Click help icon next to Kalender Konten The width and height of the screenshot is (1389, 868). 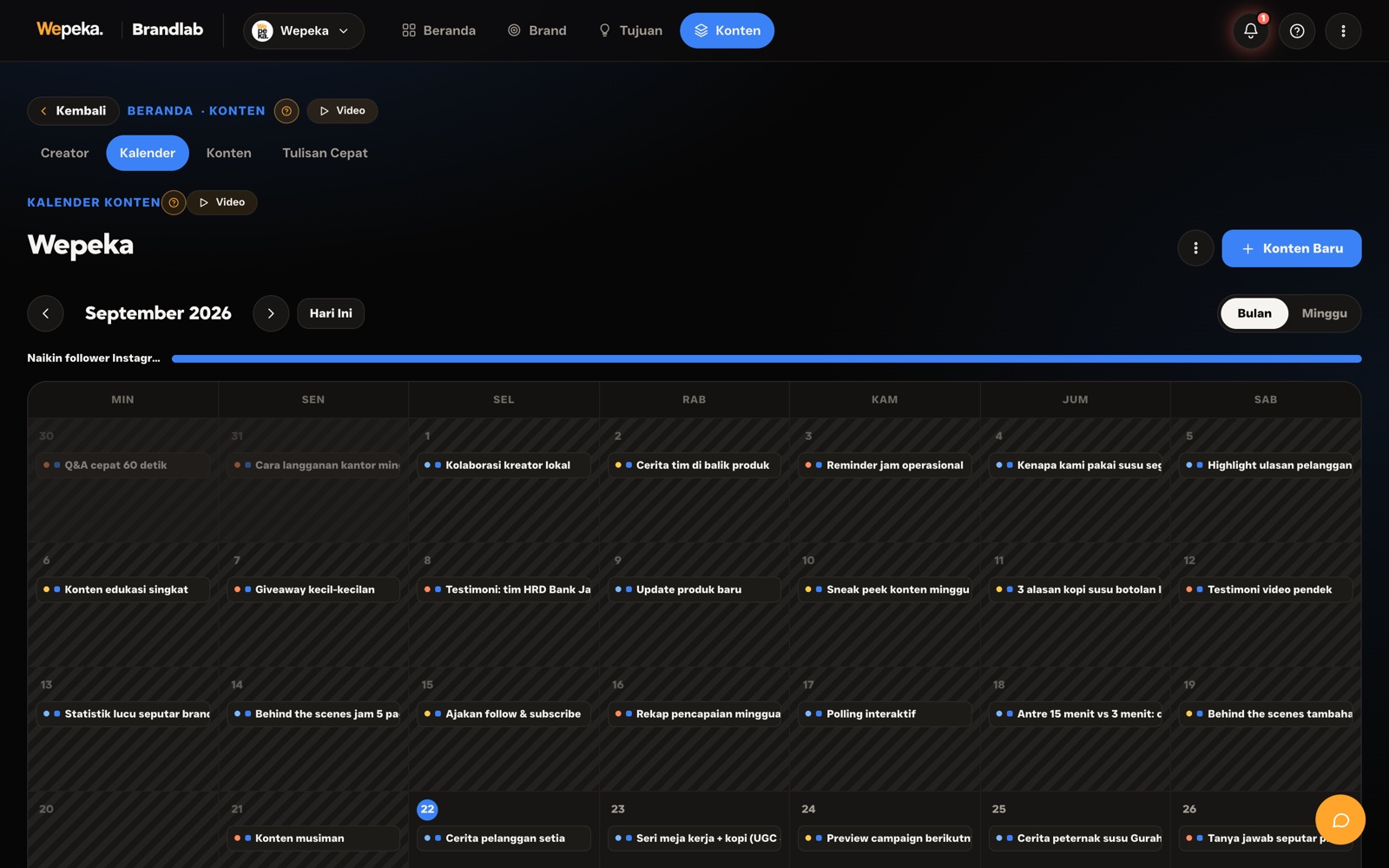[174, 202]
